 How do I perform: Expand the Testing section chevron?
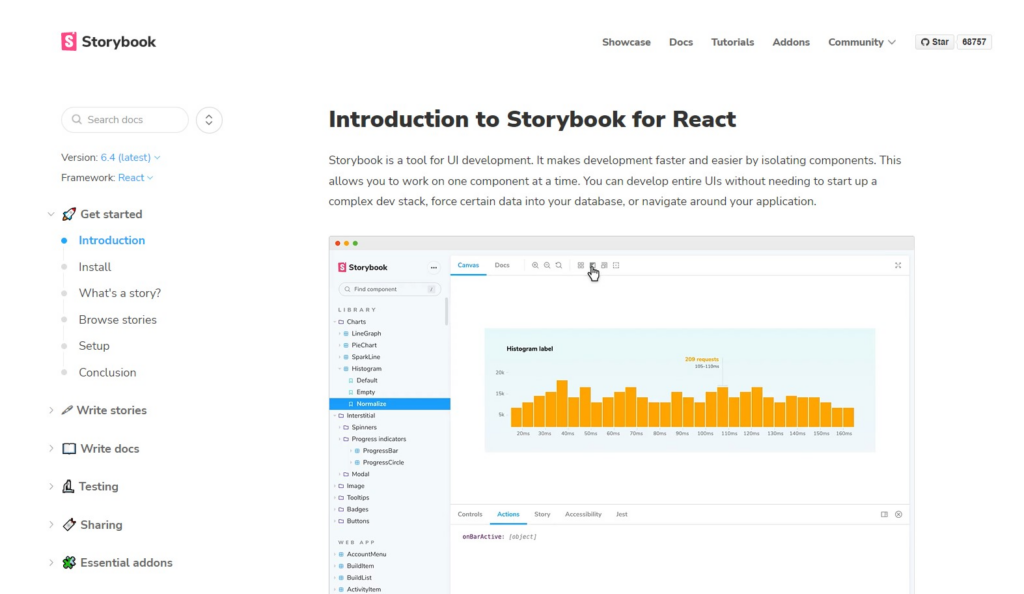(51, 486)
